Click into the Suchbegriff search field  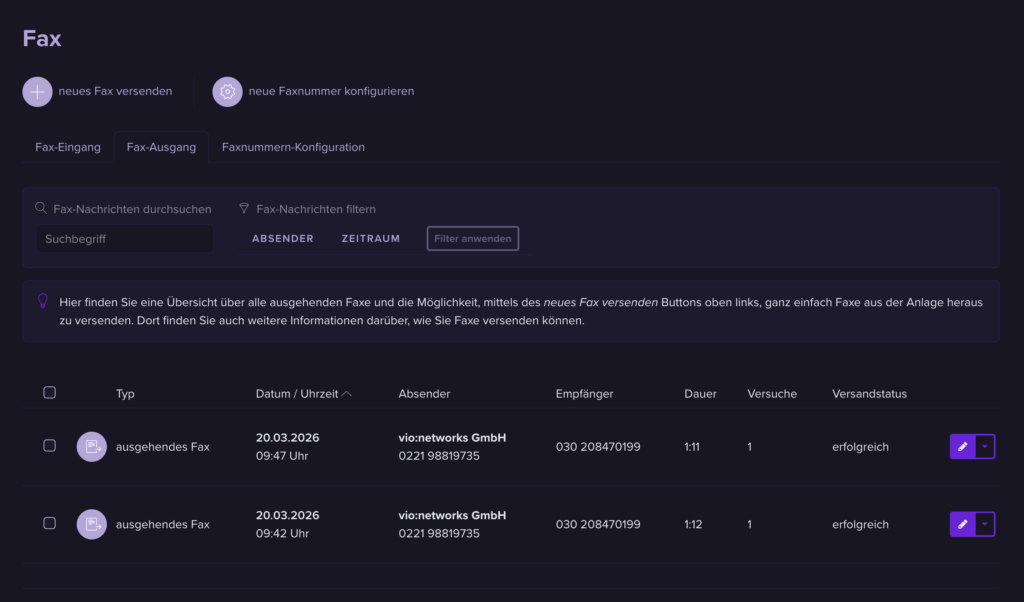coord(125,239)
